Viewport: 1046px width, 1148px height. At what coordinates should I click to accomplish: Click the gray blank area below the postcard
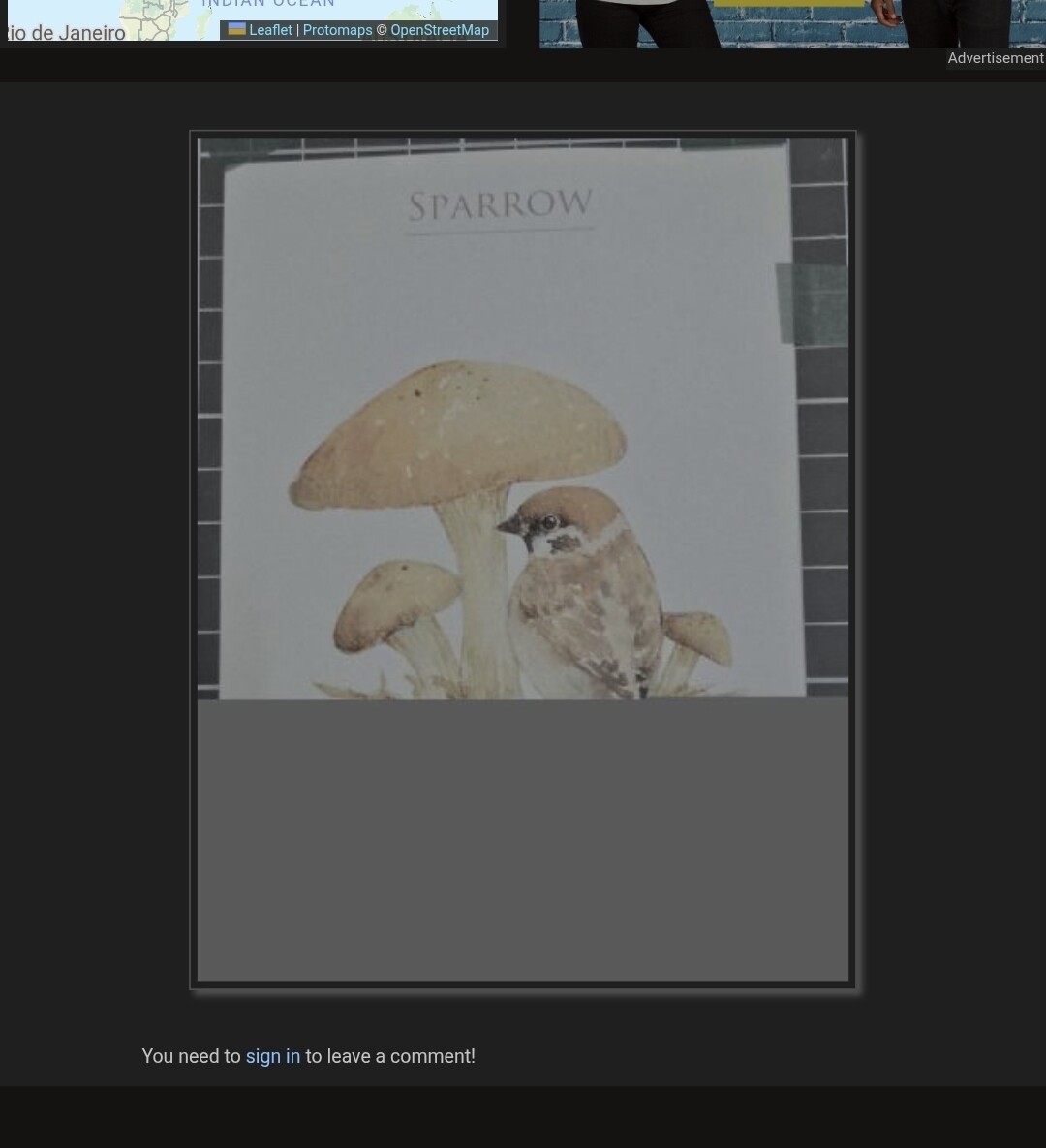(523, 840)
